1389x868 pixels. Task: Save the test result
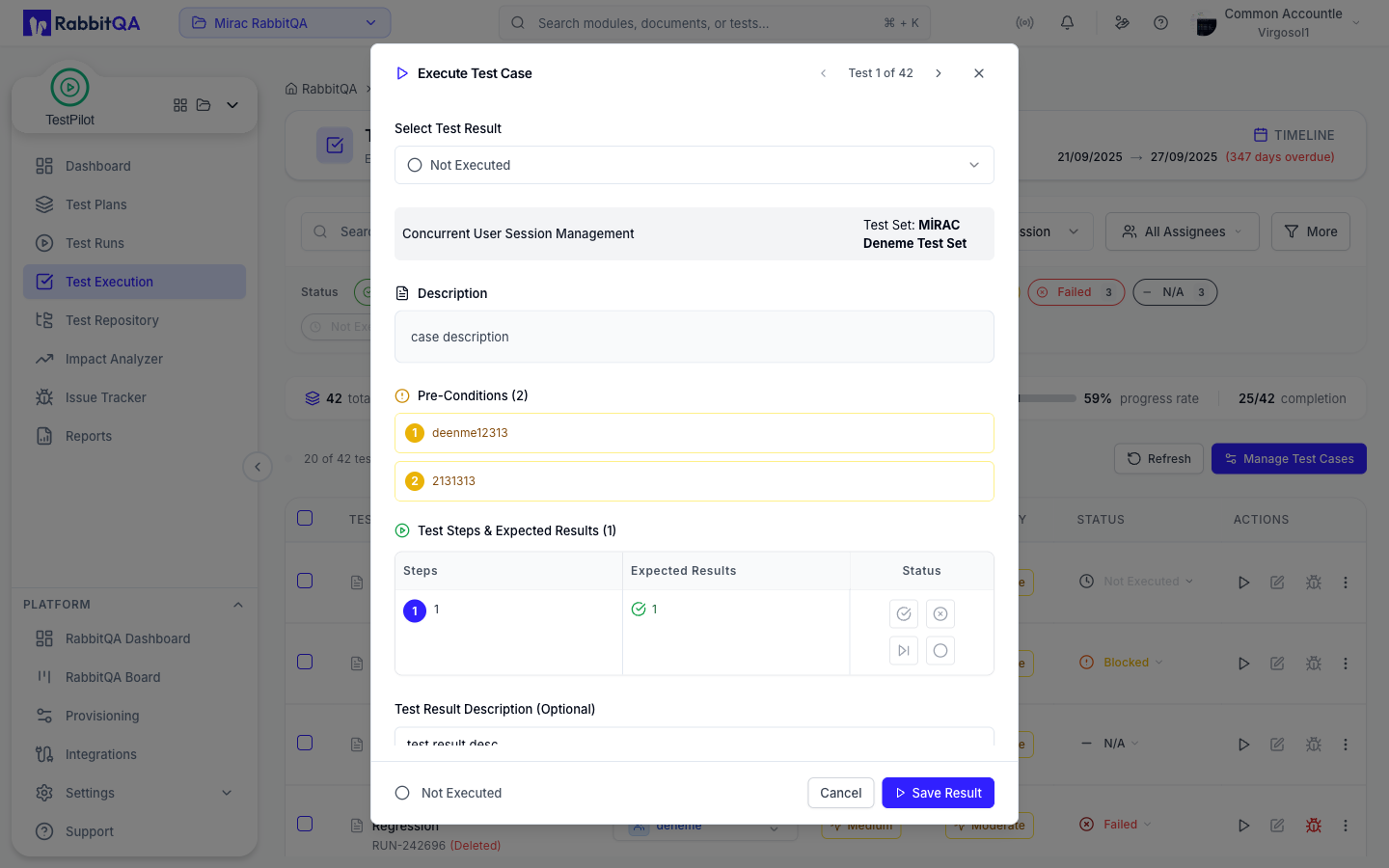coord(938,793)
